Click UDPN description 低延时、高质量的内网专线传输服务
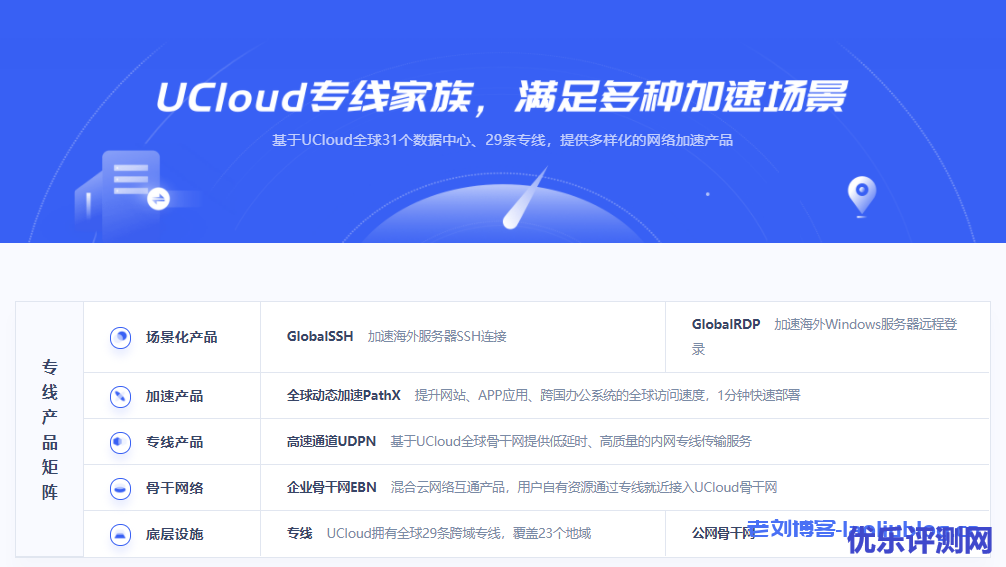The width and height of the screenshot is (1006, 567). [570, 442]
